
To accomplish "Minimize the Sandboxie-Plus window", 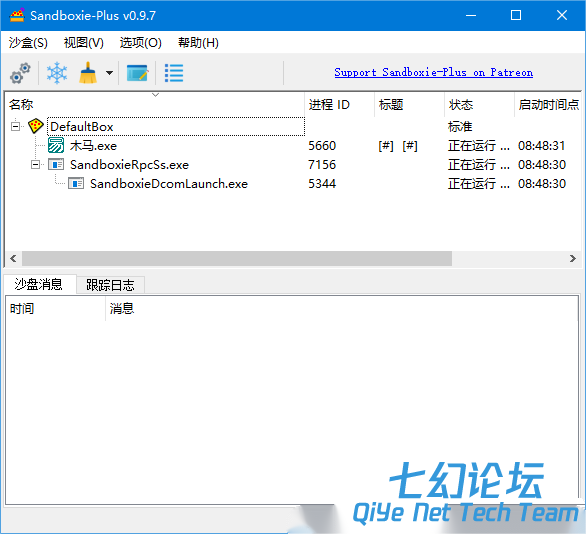I will [471, 15].
